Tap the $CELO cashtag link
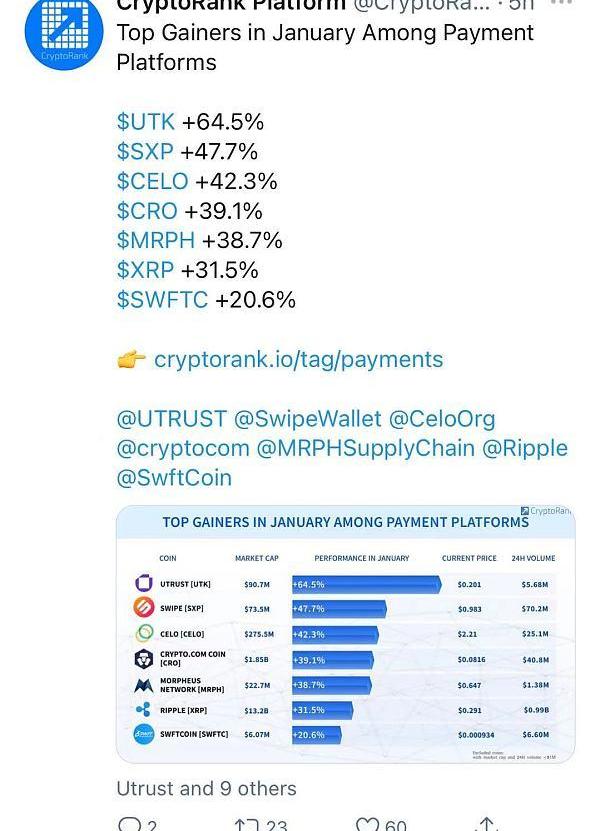The height and width of the screenshot is (831, 600). click(x=152, y=182)
